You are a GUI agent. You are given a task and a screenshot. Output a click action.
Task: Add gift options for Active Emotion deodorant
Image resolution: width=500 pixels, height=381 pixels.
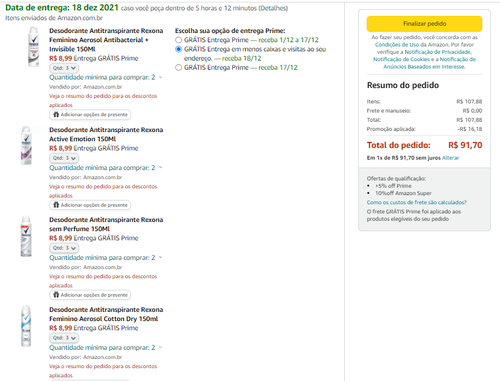point(90,205)
